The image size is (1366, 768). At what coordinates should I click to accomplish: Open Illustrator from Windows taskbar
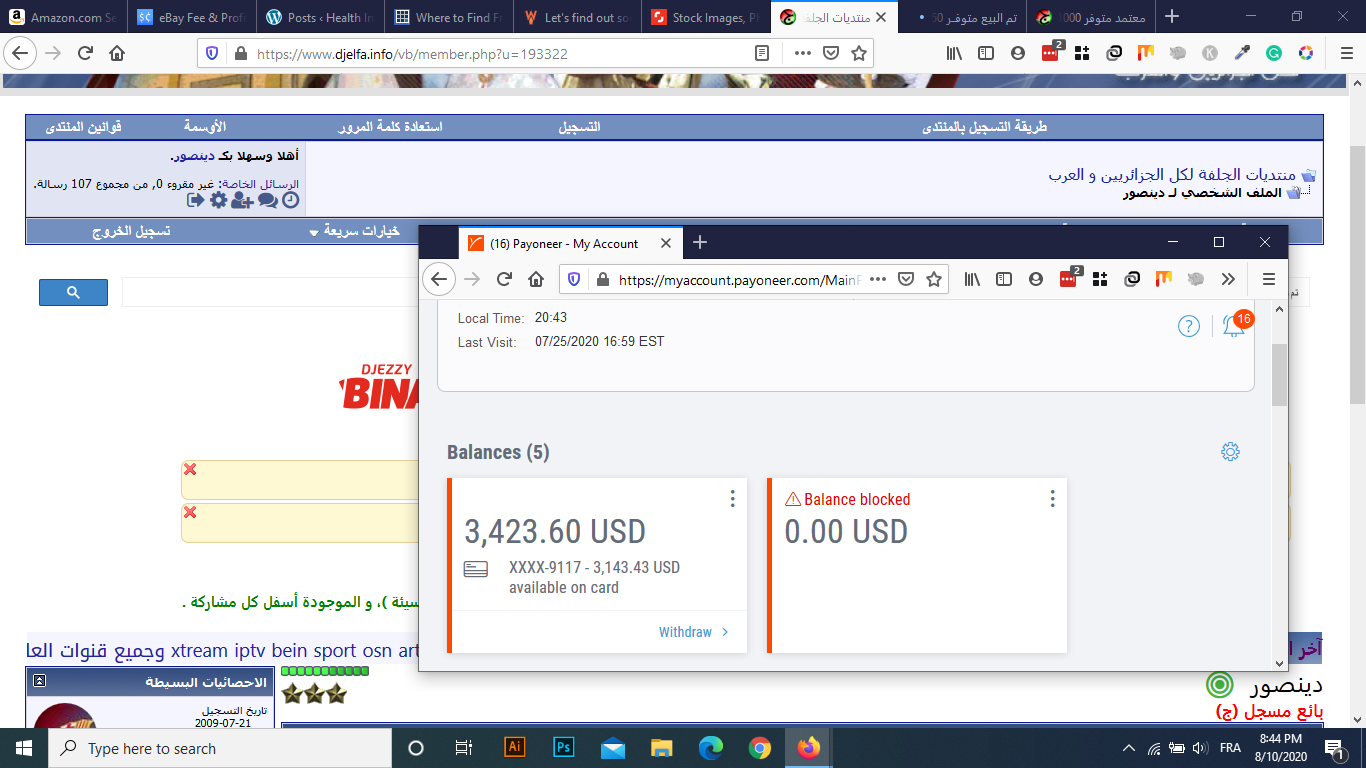515,747
